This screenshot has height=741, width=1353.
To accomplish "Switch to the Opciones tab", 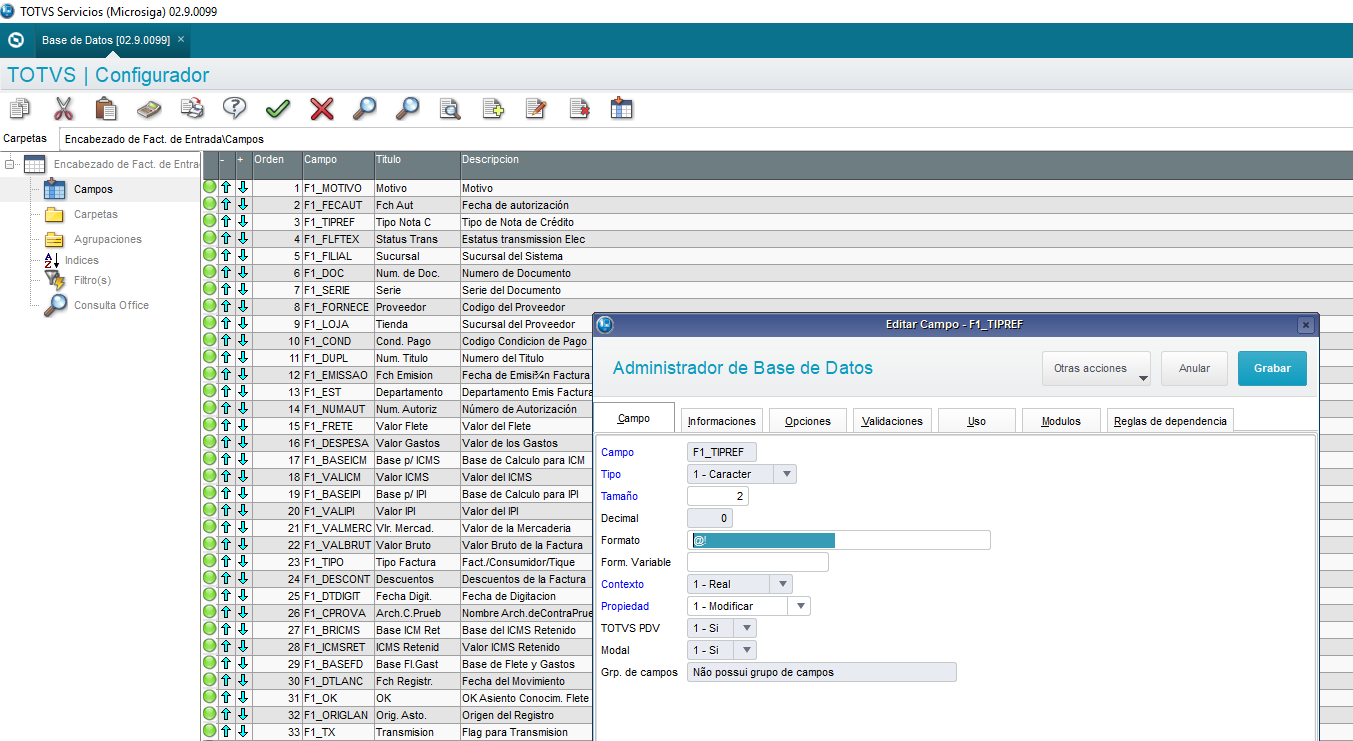I will pyautogui.click(x=808, y=421).
